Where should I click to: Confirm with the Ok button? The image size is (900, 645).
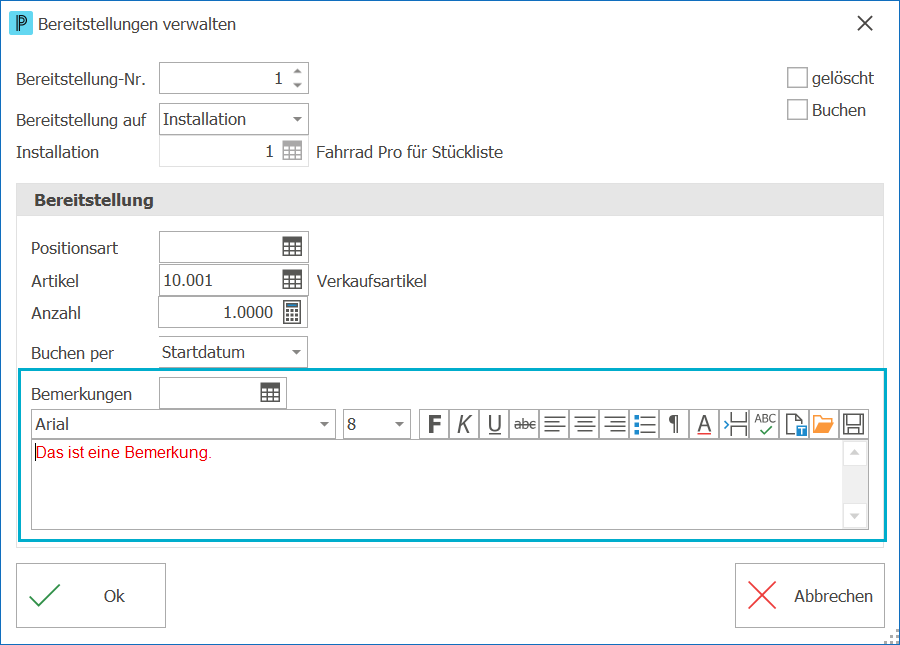coord(91,596)
